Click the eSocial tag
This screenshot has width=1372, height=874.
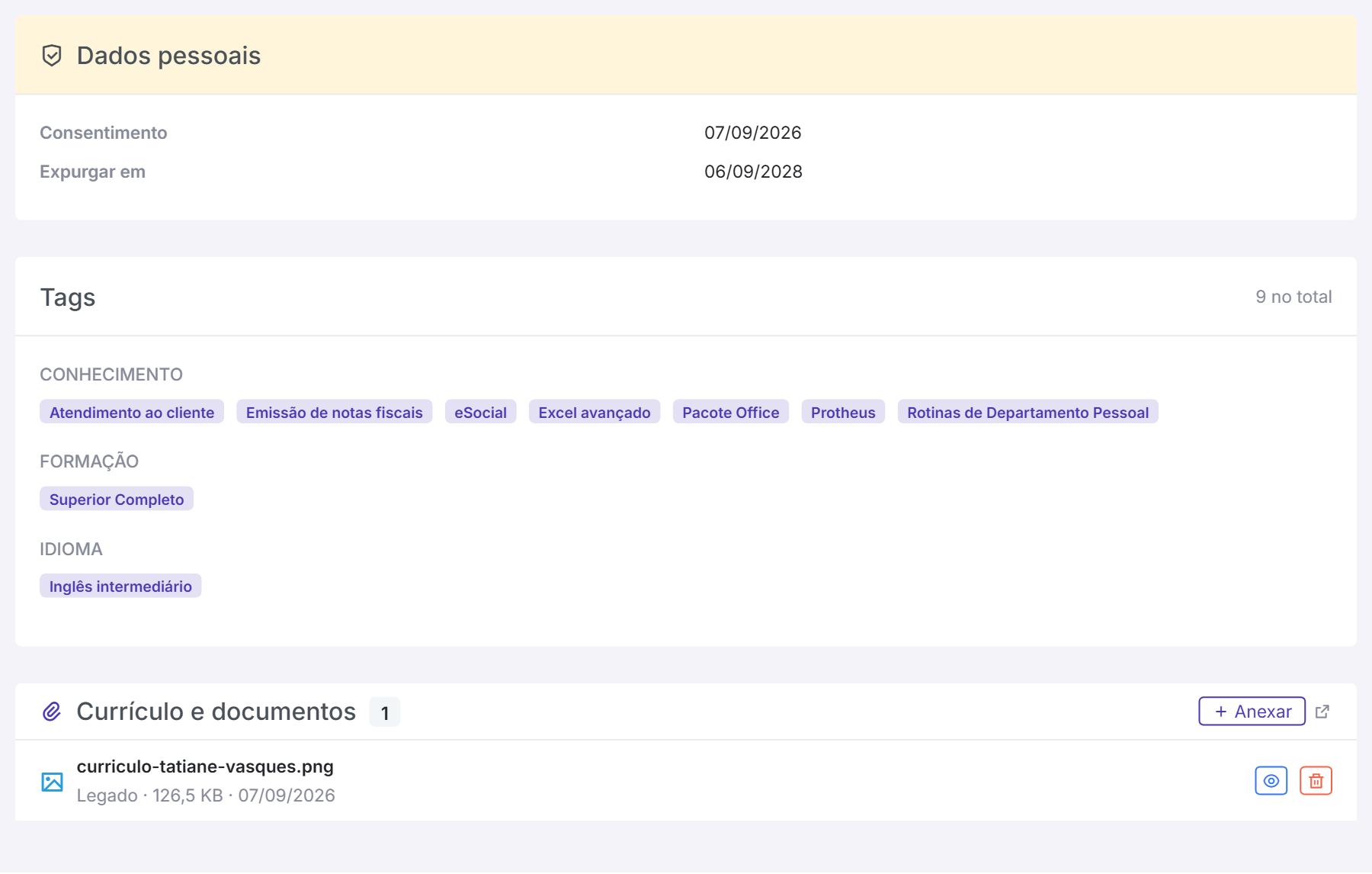481,412
